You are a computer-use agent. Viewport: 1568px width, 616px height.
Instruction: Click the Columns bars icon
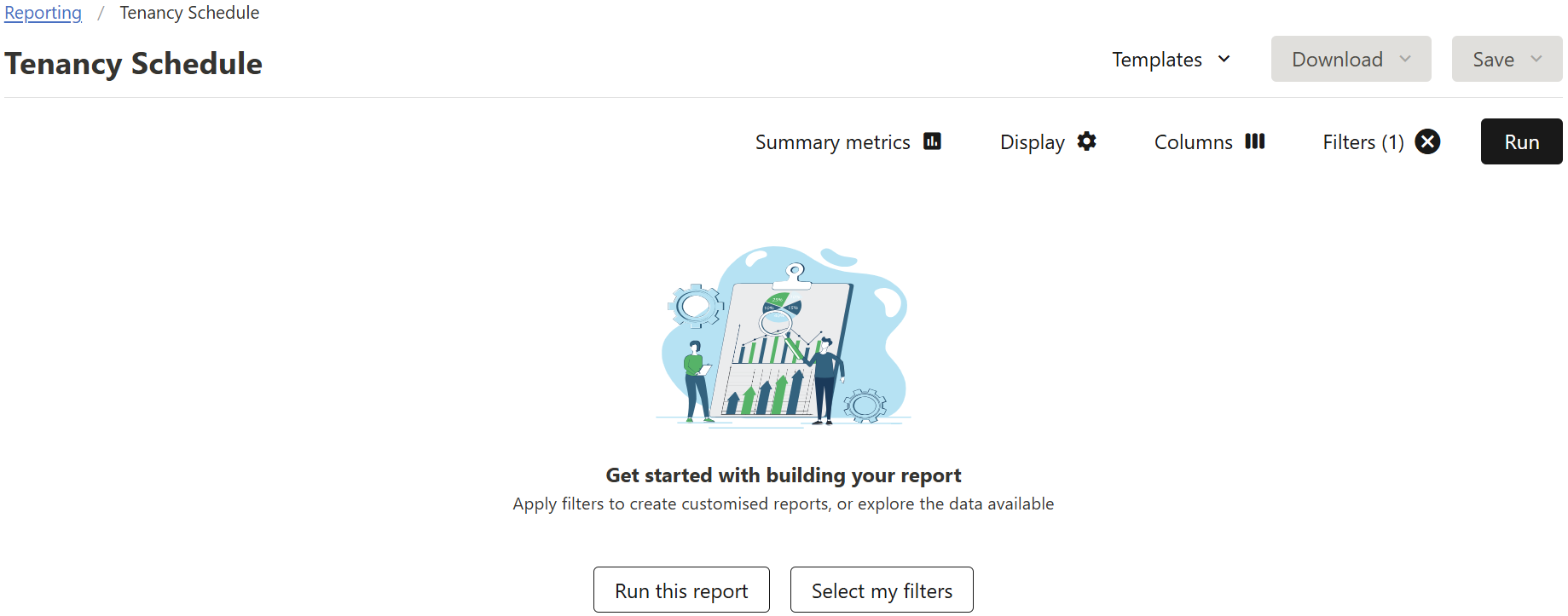[1254, 141]
